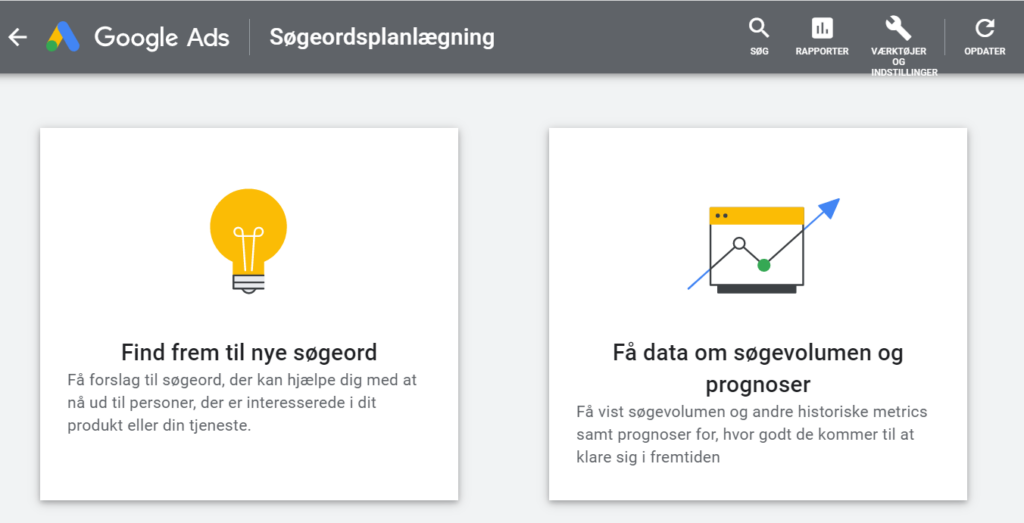The width and height of the screenshot is (1024, 523).
Task: Click the back arrow icon
Action: click(17, 37)
